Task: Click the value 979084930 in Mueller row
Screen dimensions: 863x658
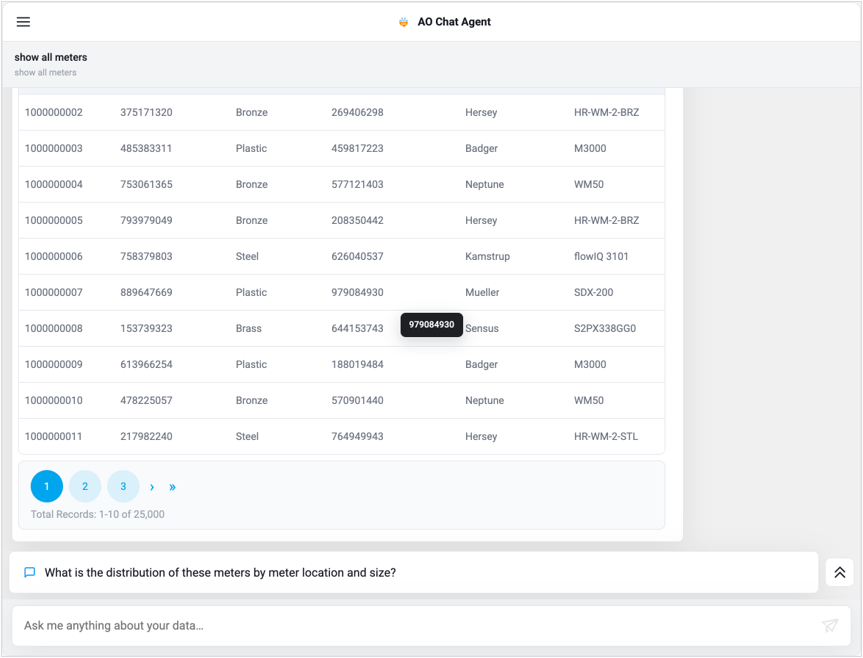Action: (x=357, y=292)
